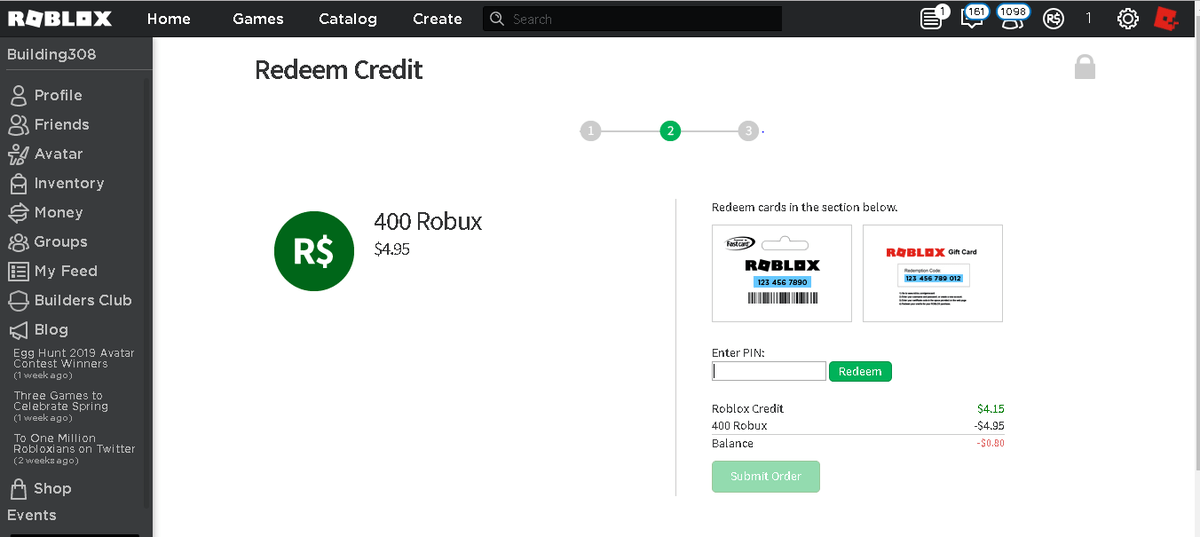
Task: Click the Inventory bag icon in sidebar
Action: tap(18, 183)
